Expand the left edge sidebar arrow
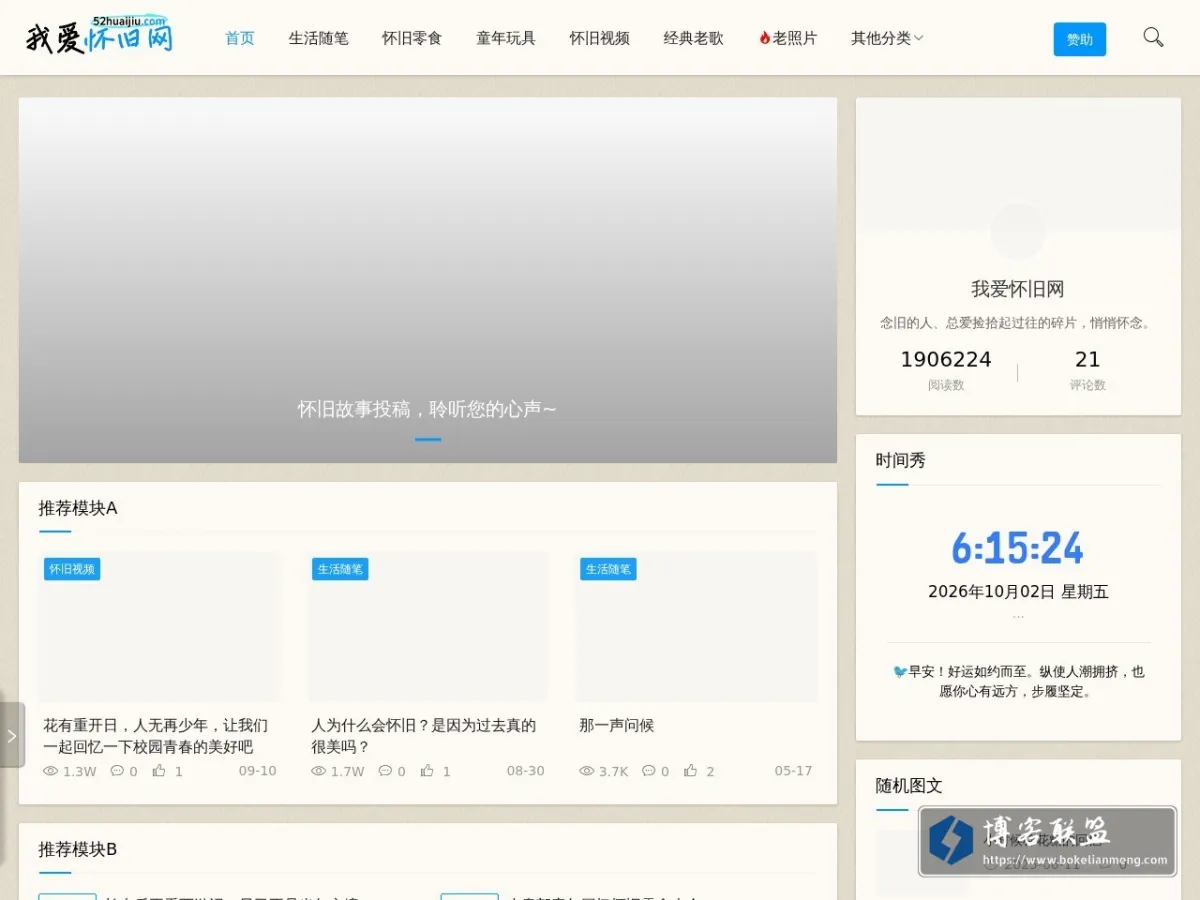 pyautogui.click(x=12, y=735)
